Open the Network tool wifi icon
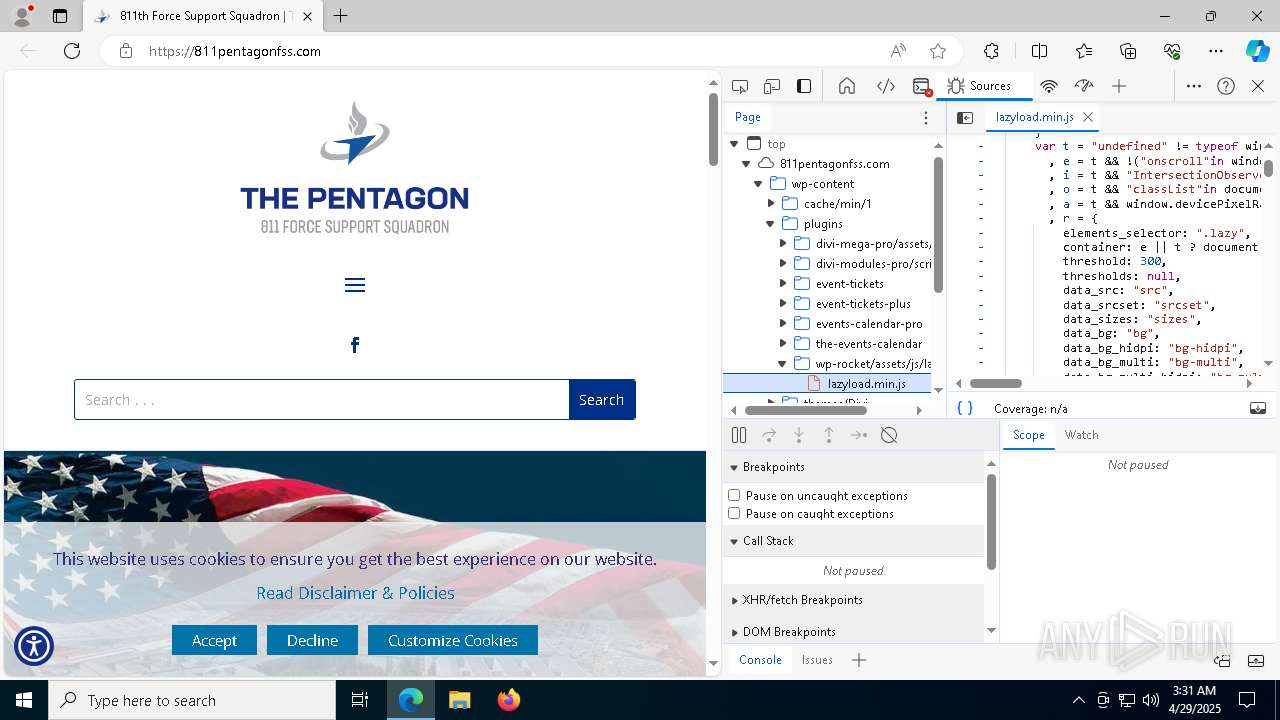 [x=1049, y=86]
